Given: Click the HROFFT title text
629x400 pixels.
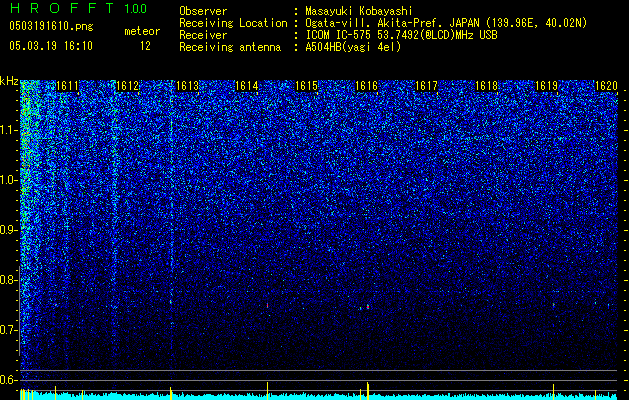Looking at the screenshot, I should click(x=62, y=8).
